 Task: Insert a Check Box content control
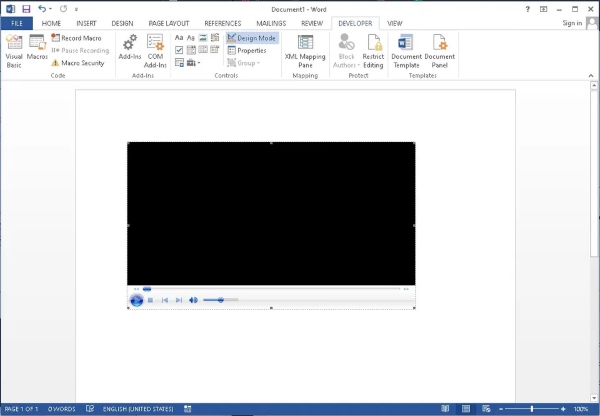point(179,50)
